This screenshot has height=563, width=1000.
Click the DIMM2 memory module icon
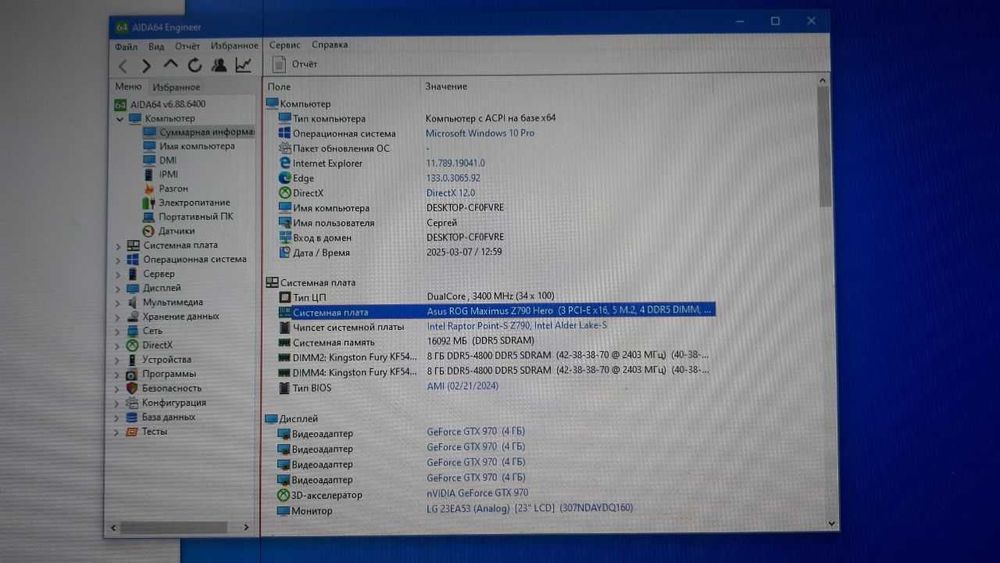click(284, 357)
